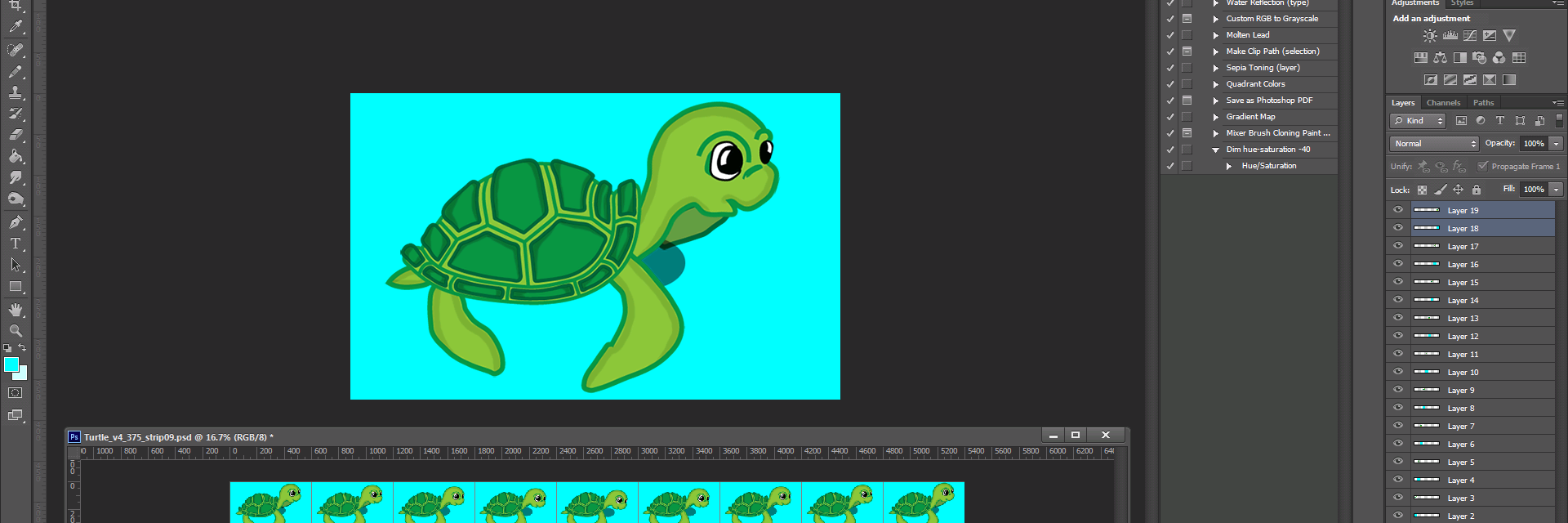Select the Eyedropper tool

coord(16,27)
